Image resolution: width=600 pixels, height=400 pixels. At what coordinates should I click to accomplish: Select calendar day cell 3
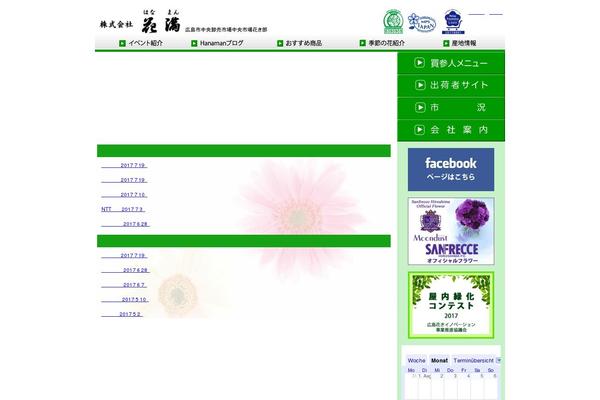451,386
